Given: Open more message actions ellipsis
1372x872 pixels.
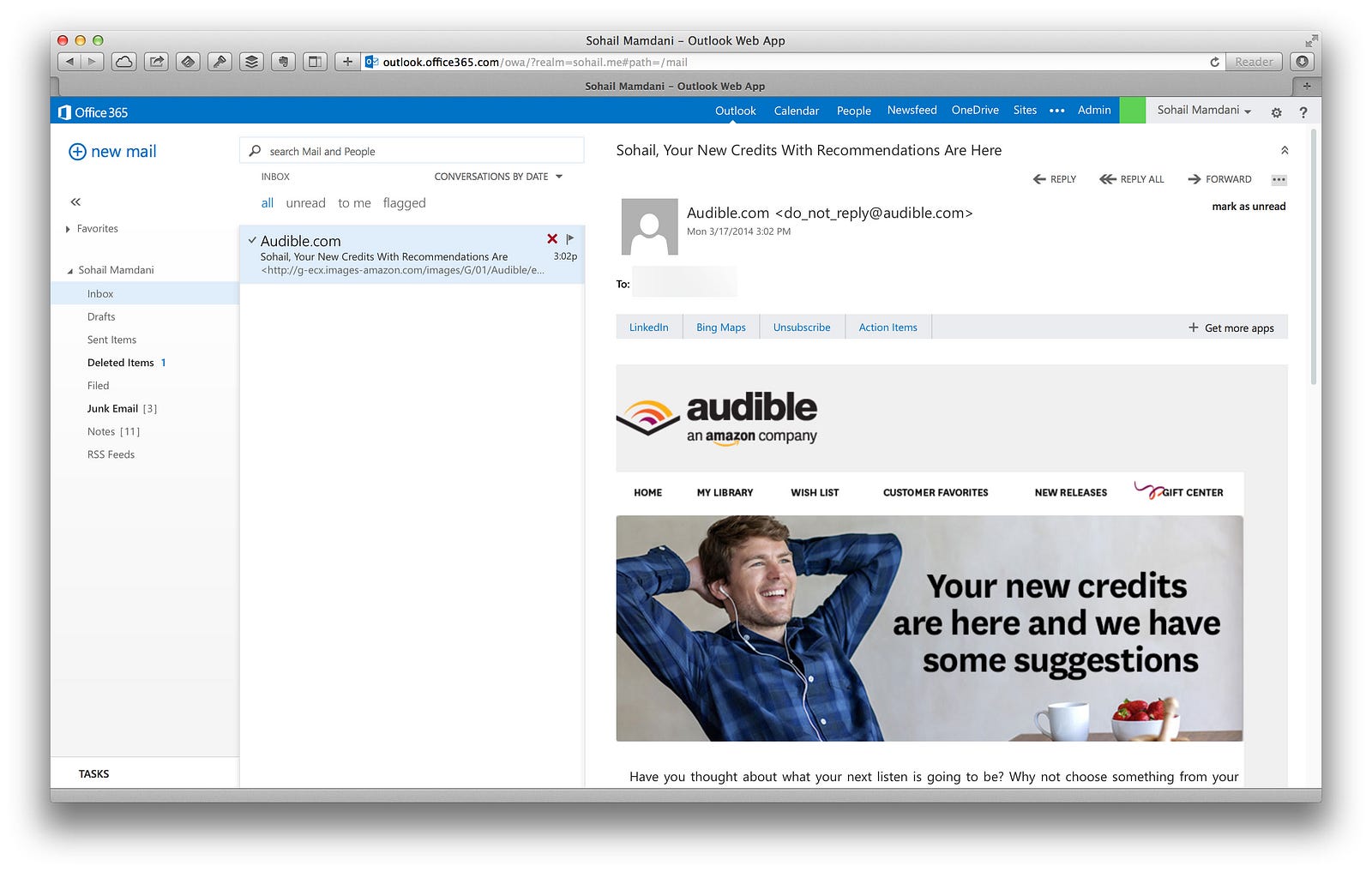Looking at the screenshot, I should (x=1279, y=180).
